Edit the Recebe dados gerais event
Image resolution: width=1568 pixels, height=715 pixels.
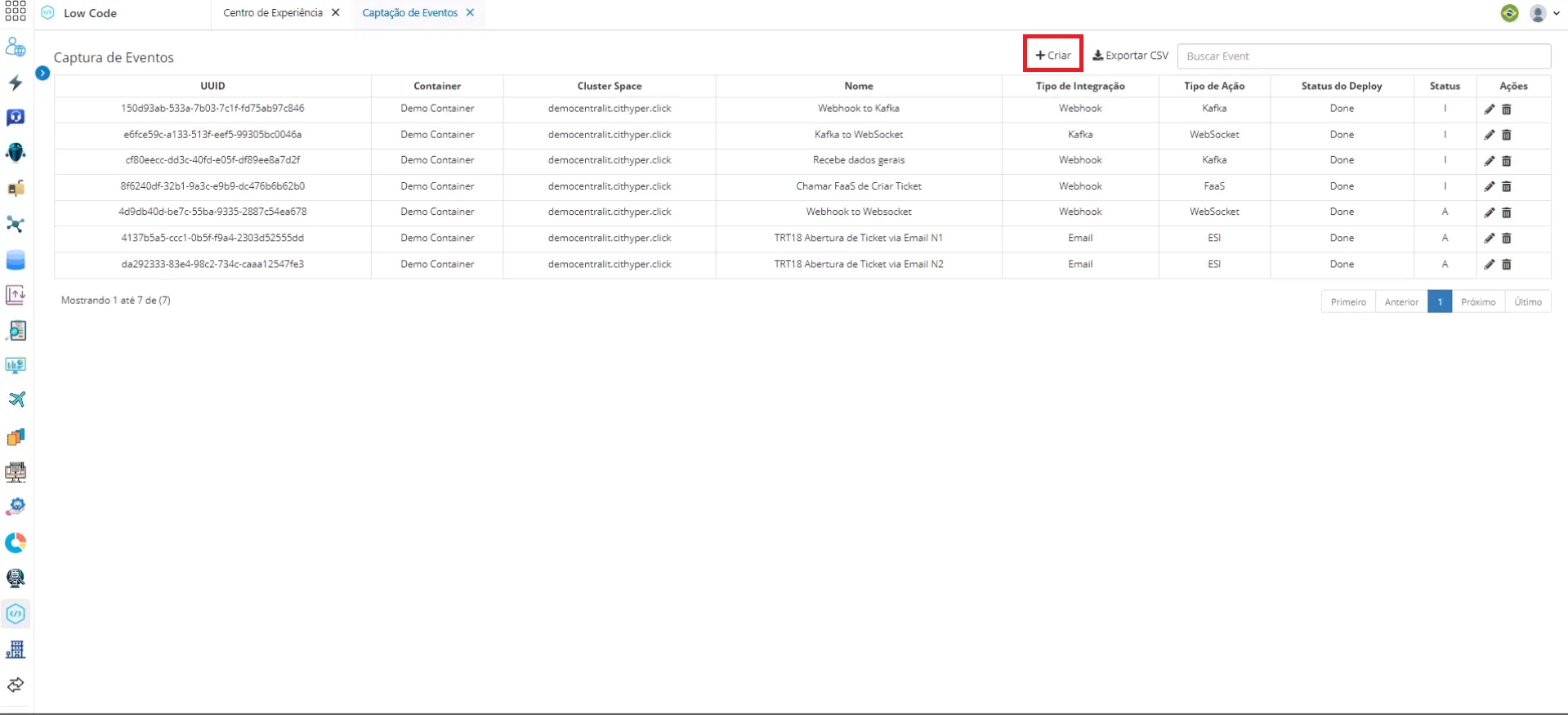click(x=1490, y=161)
